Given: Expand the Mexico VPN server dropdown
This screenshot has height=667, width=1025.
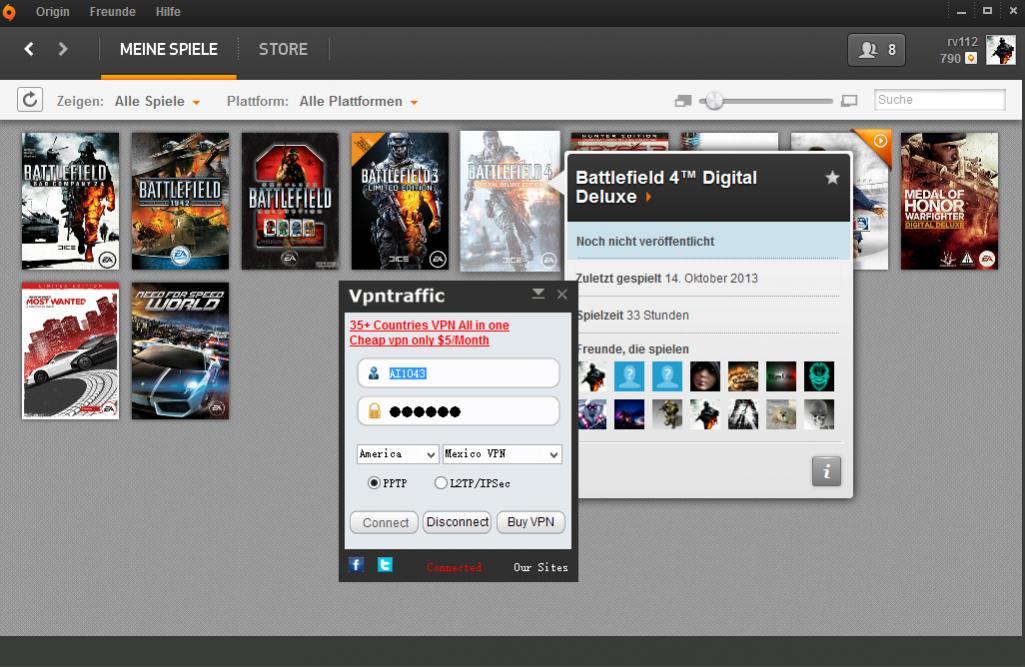Looking at the screenshot, I should point(501,454).
